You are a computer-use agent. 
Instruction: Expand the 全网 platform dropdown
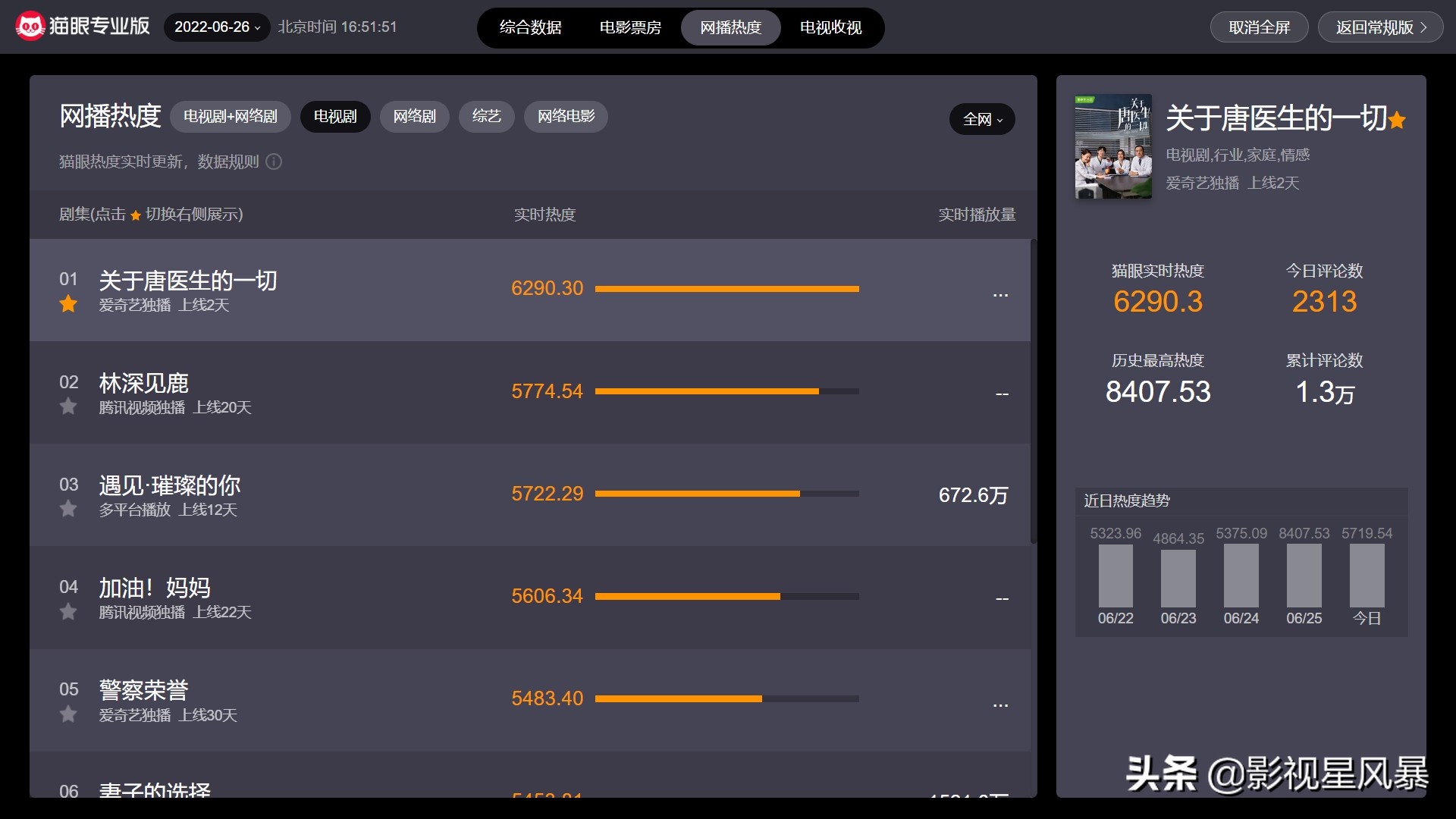(x=982, y=119)
